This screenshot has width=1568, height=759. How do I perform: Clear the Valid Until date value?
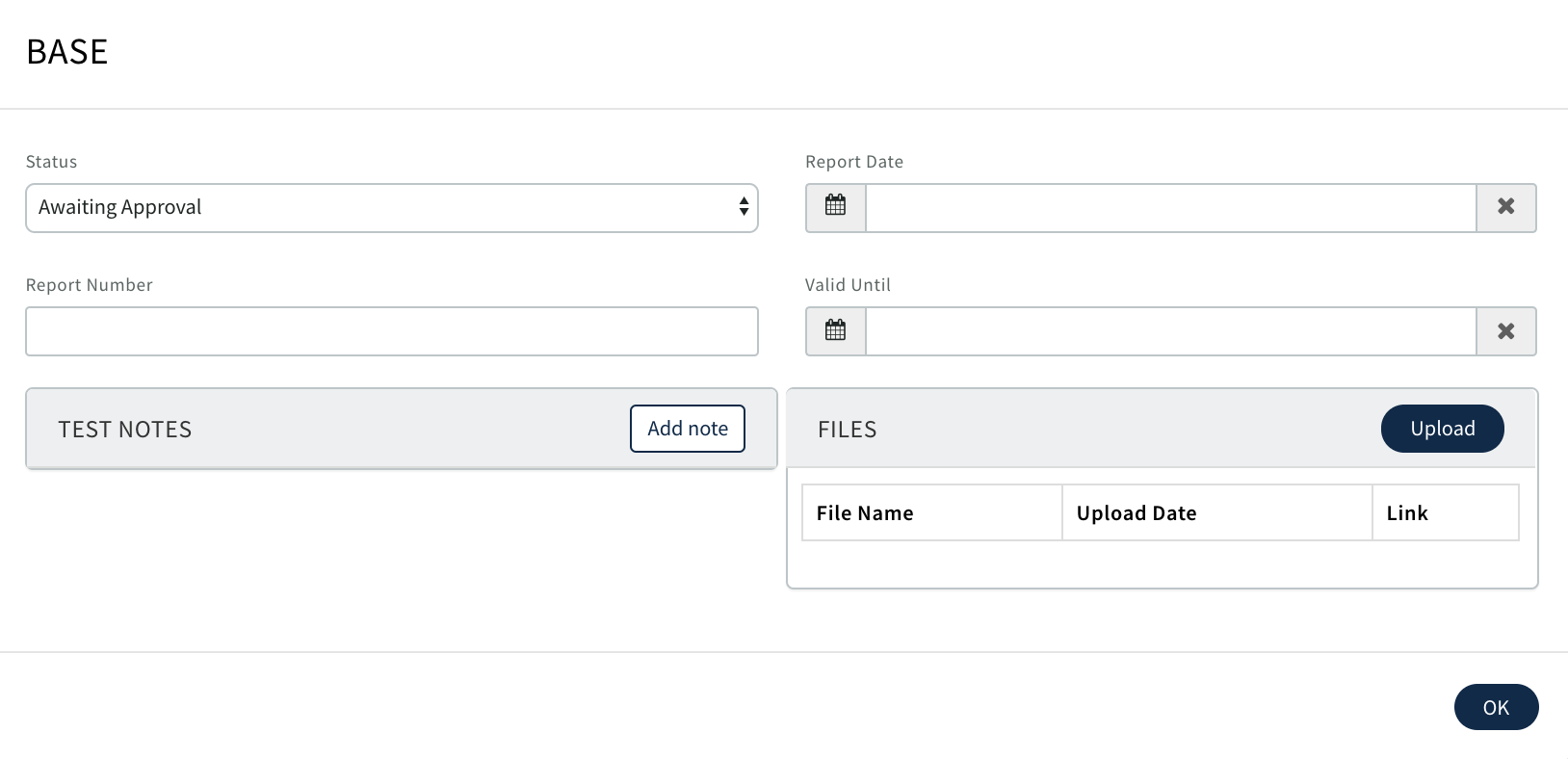pos(1505,330)
